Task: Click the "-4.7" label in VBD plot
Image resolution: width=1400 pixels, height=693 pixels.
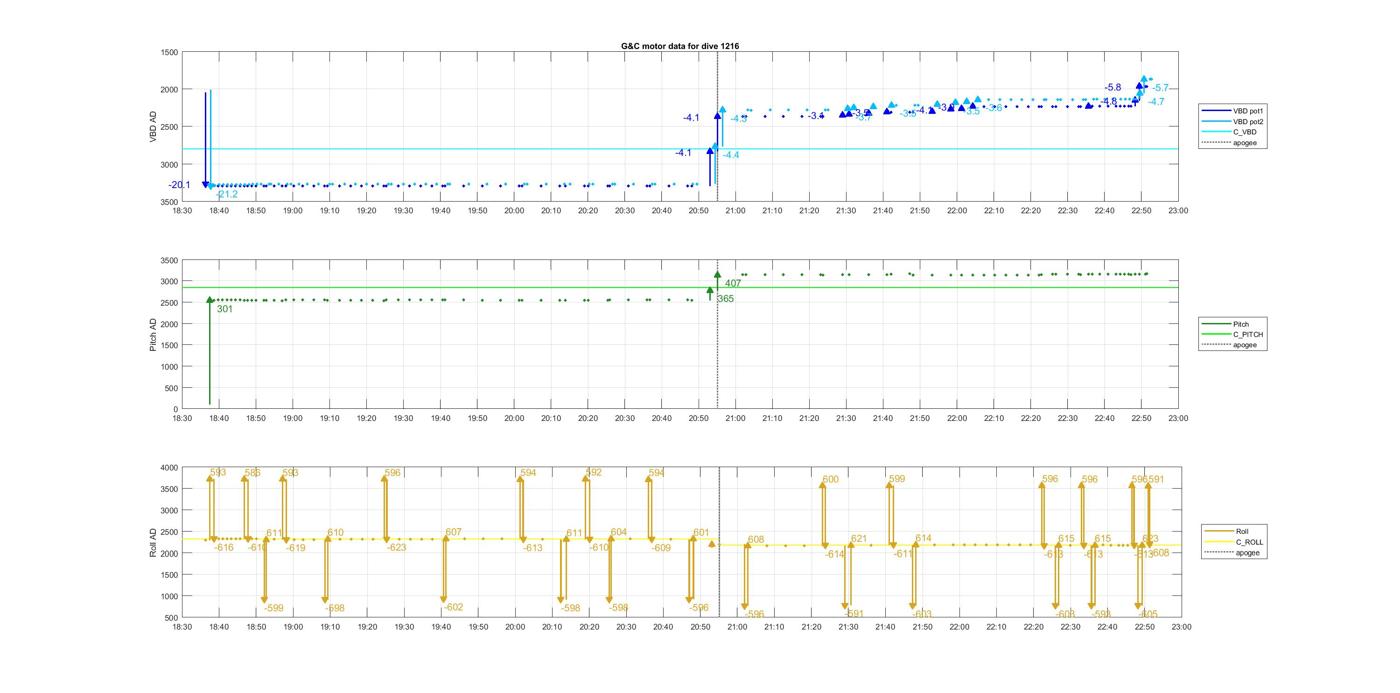Action: 1156,102
